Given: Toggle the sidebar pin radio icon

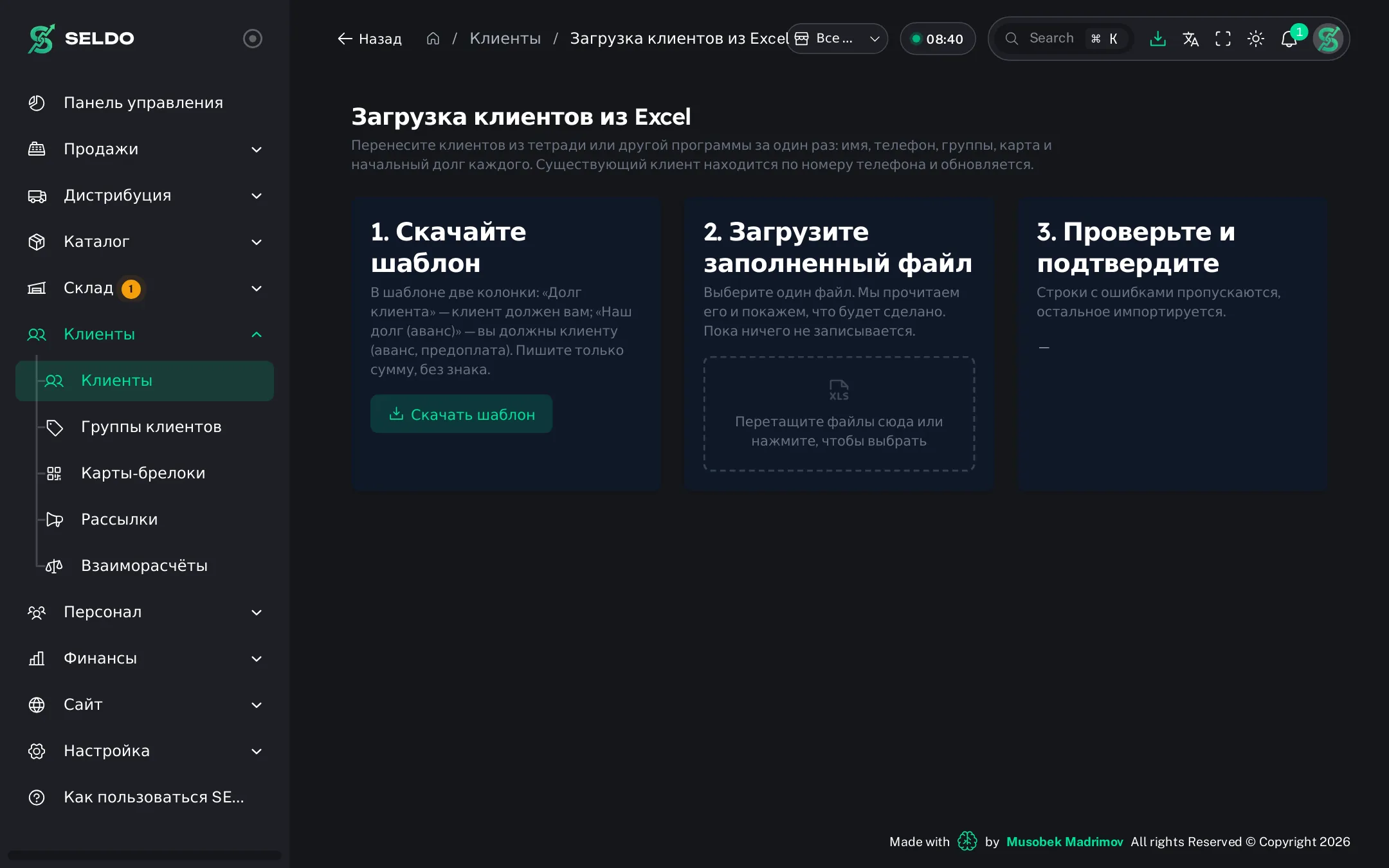Looking at the screenshot, I should point(253,39).
